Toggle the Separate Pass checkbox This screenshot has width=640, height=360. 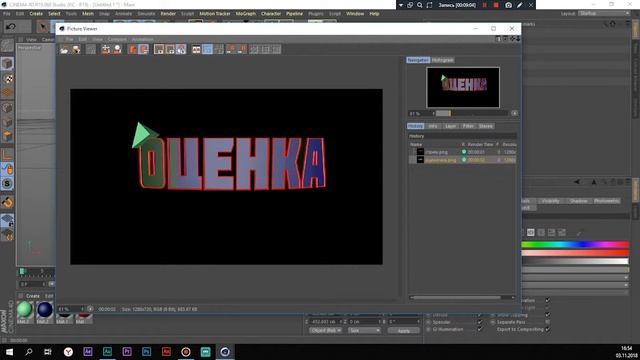click(547, 322)
